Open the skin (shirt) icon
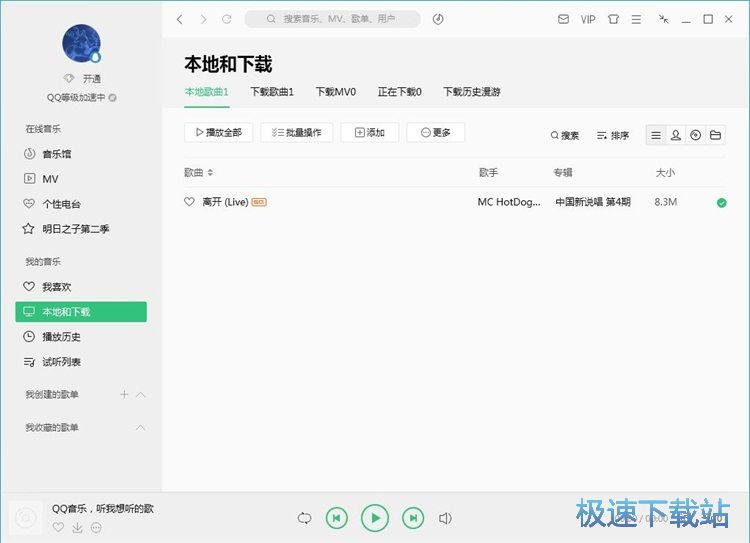This screenshot has height=543, width=750. pos(613,19)
